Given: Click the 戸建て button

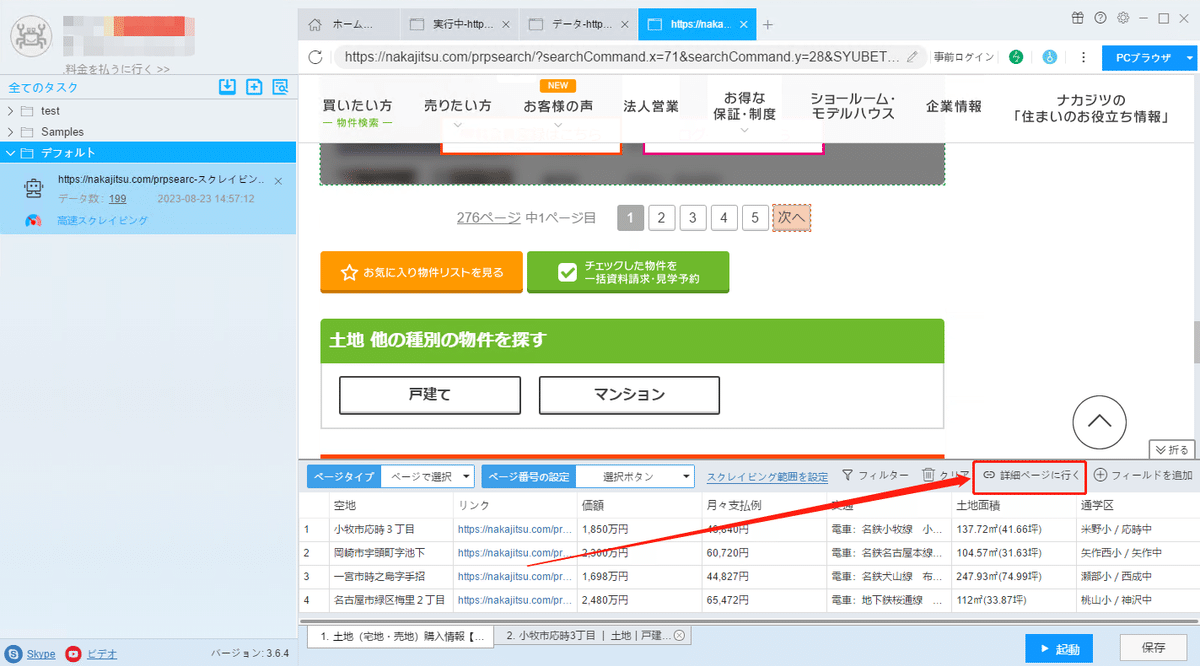Looking at the screenshot, I should pyautogui.click(x=430, y=395).
